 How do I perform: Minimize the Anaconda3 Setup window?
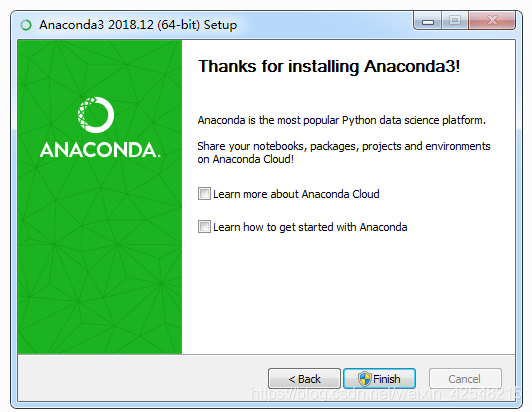[x=428, y=21]
